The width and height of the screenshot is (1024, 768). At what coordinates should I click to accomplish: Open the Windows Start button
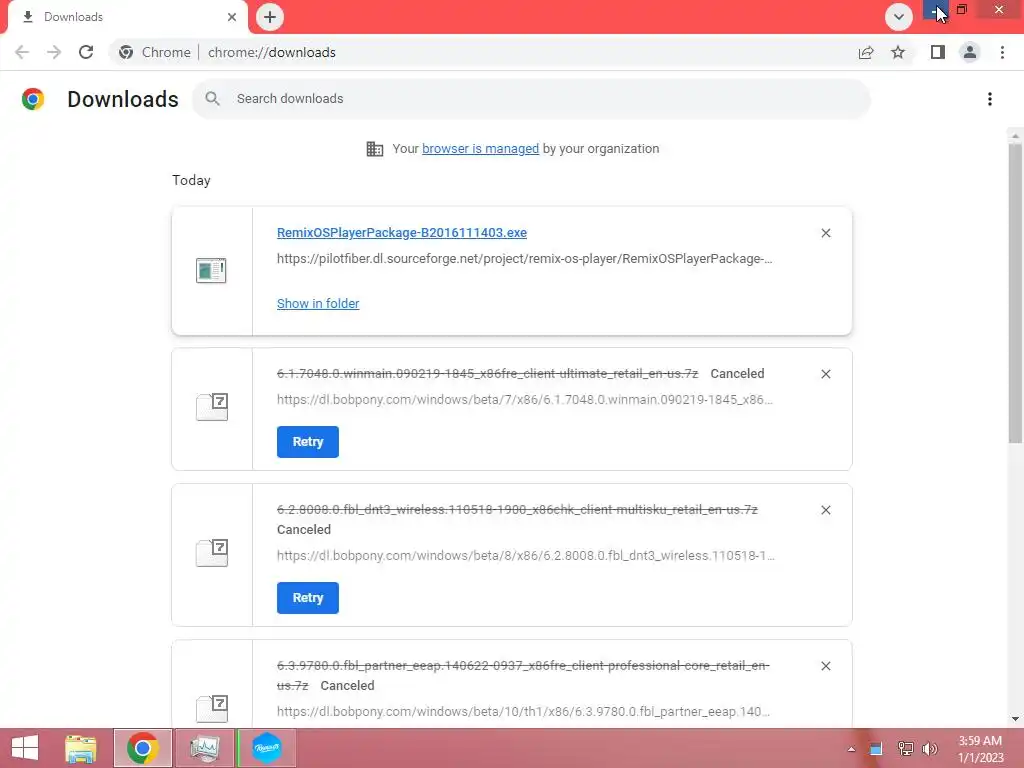click(x=25, y=748)
